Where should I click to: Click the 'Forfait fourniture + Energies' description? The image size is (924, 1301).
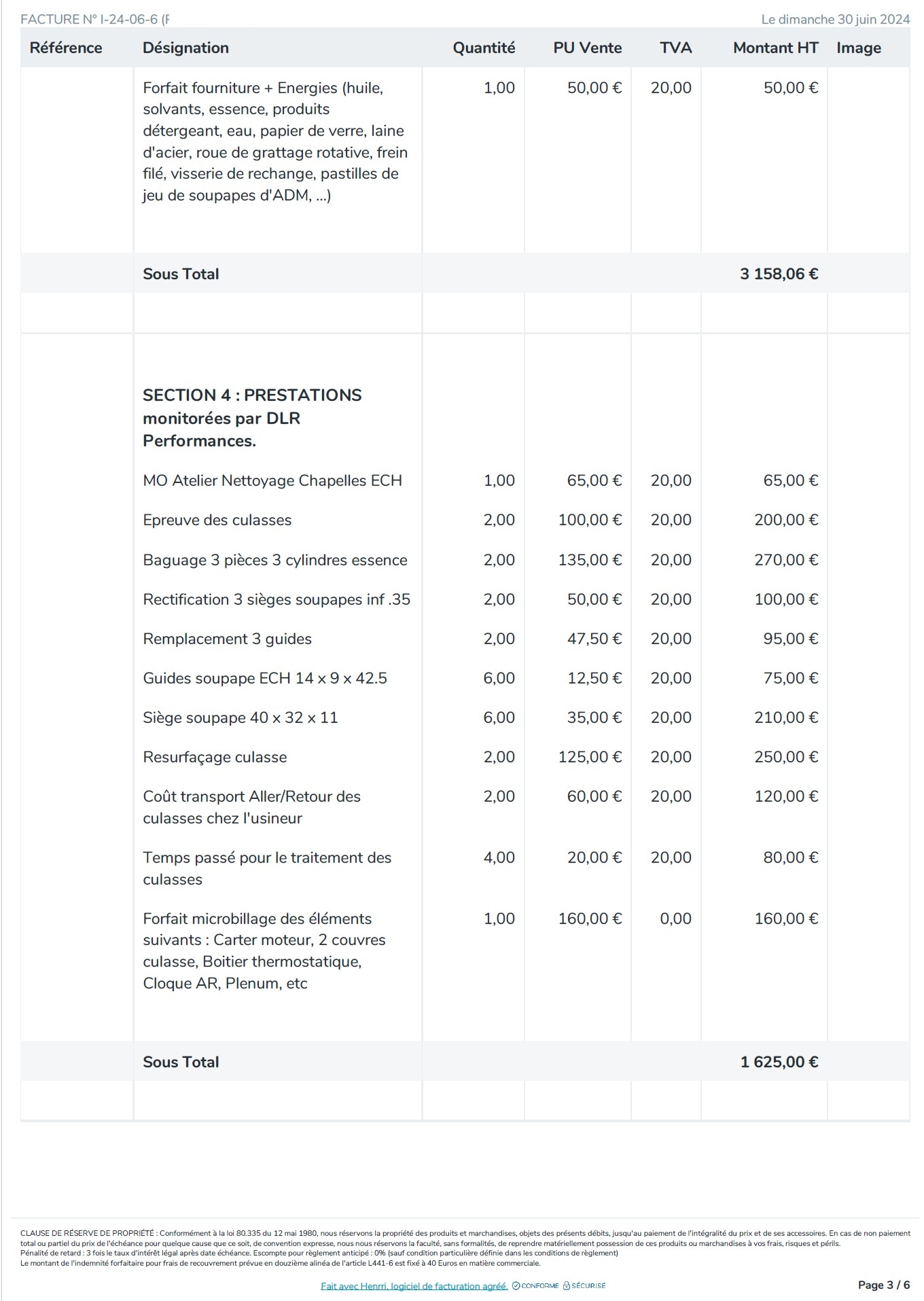[x=275, y=141]
